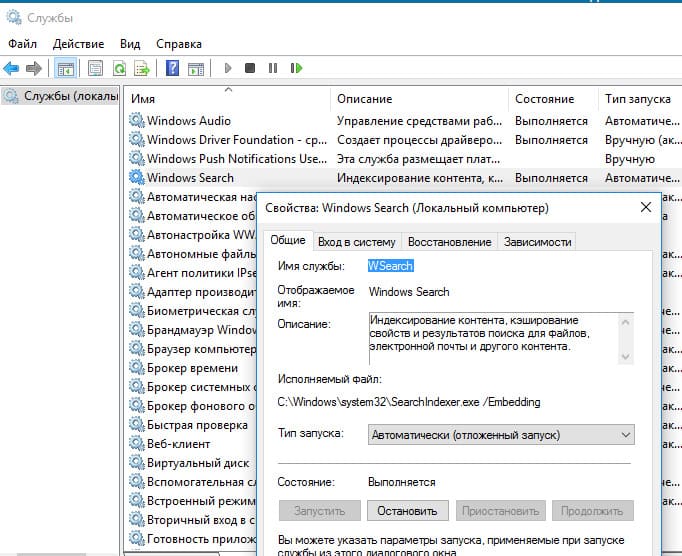Click the Приостановить button
Screen dimensions: 682x556
coord(501,511)
